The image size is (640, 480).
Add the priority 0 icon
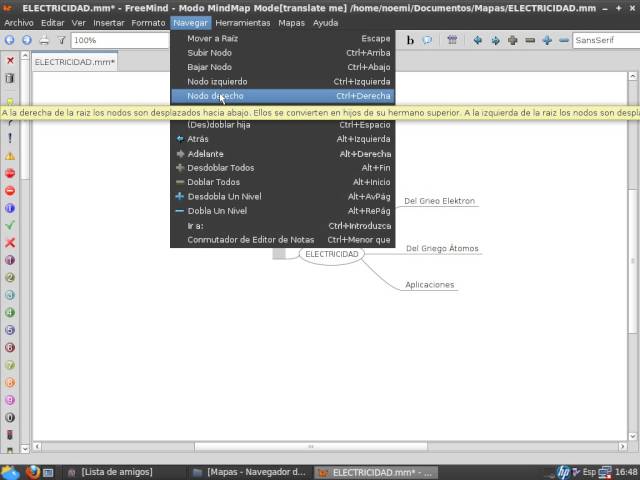click(x=10, y=418)
